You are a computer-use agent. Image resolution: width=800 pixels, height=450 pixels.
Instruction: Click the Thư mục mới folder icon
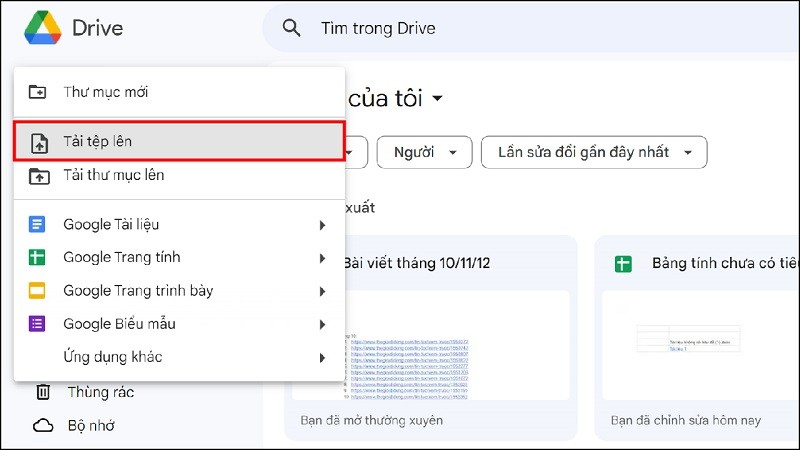click(x=37, y=92)
